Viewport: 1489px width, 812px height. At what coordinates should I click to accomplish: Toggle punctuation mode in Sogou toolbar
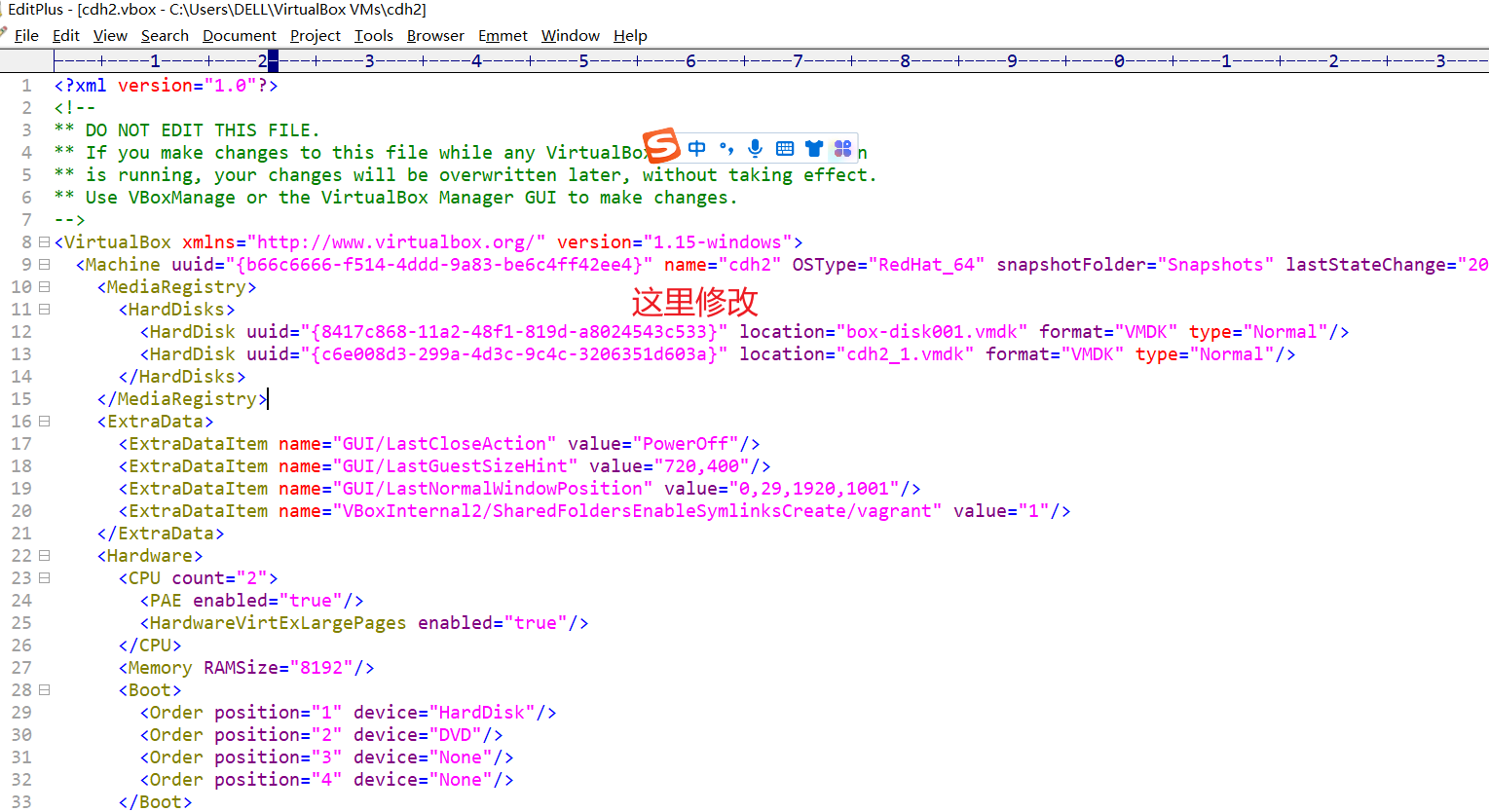[726, 149]
